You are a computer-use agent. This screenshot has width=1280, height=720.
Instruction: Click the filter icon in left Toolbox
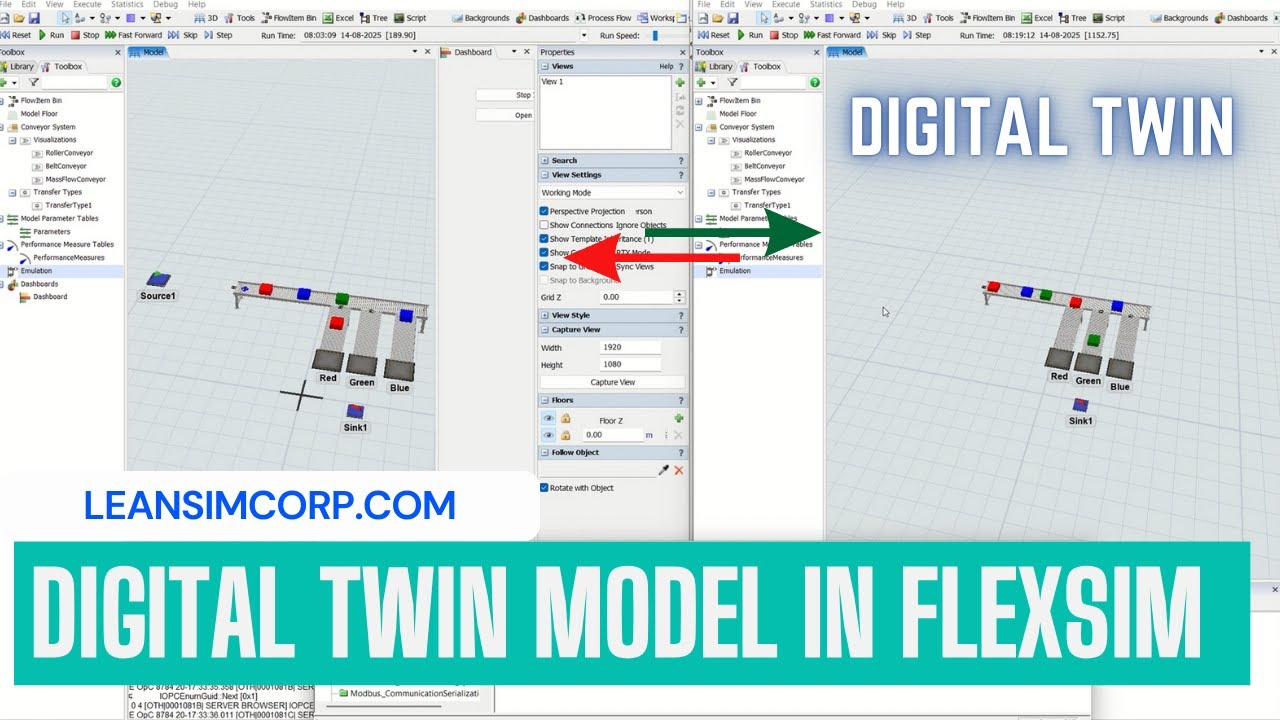pyautogui.click(x=33, y=82)
